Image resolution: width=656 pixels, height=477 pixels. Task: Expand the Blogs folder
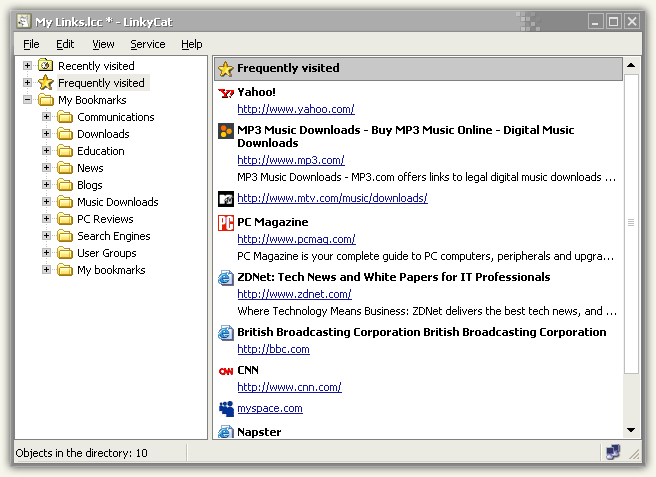click(46, 185)
